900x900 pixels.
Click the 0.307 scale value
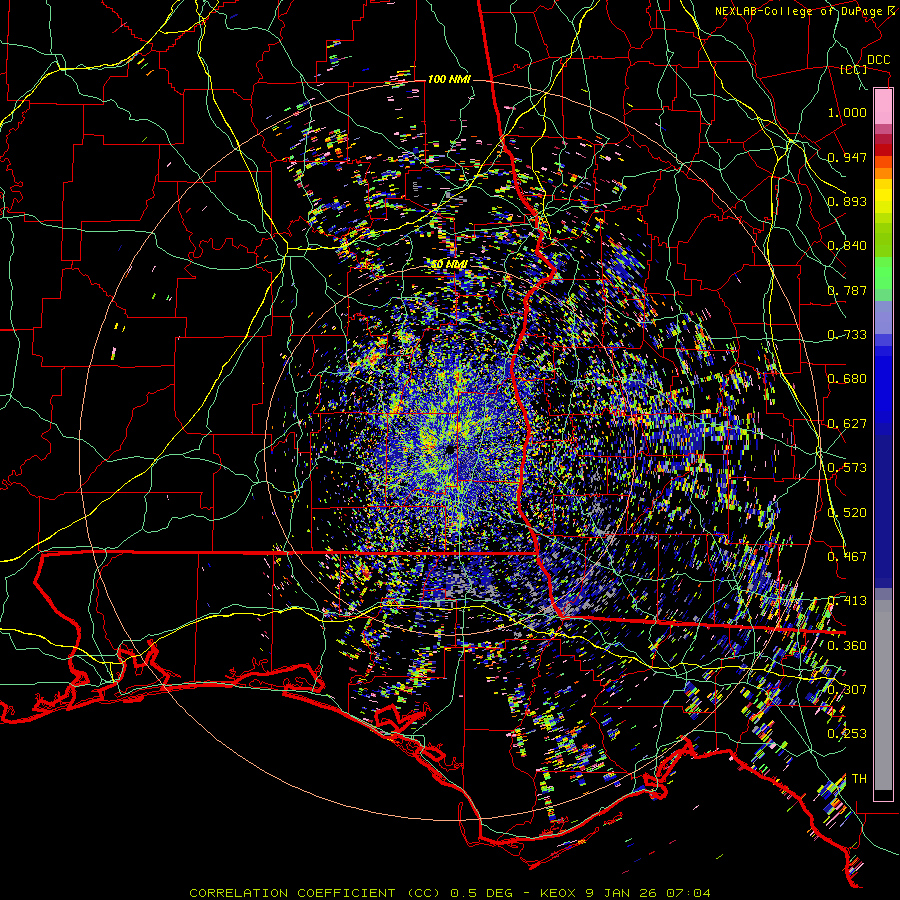coord(847,690)
